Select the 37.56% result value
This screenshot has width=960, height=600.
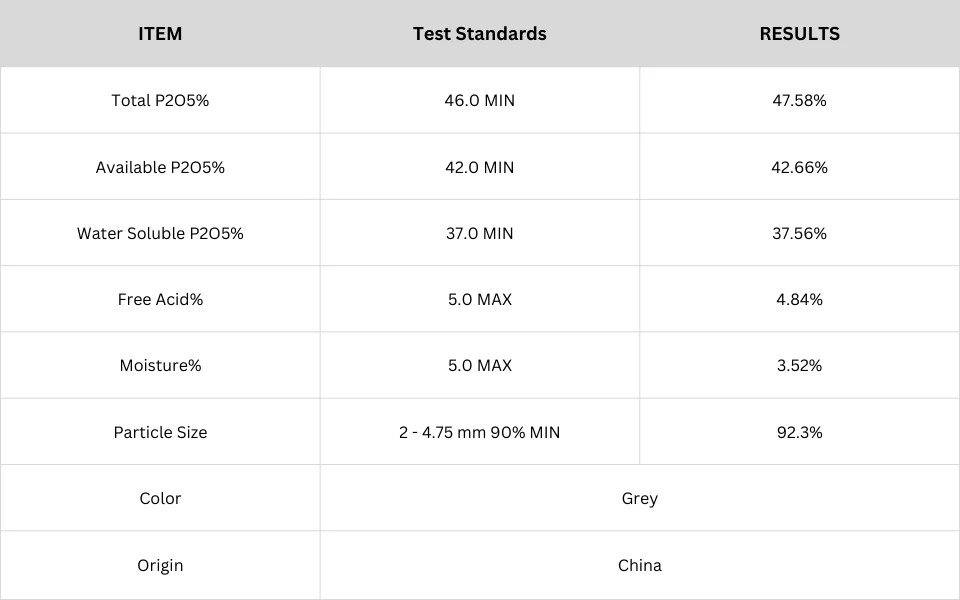[800, 233]
